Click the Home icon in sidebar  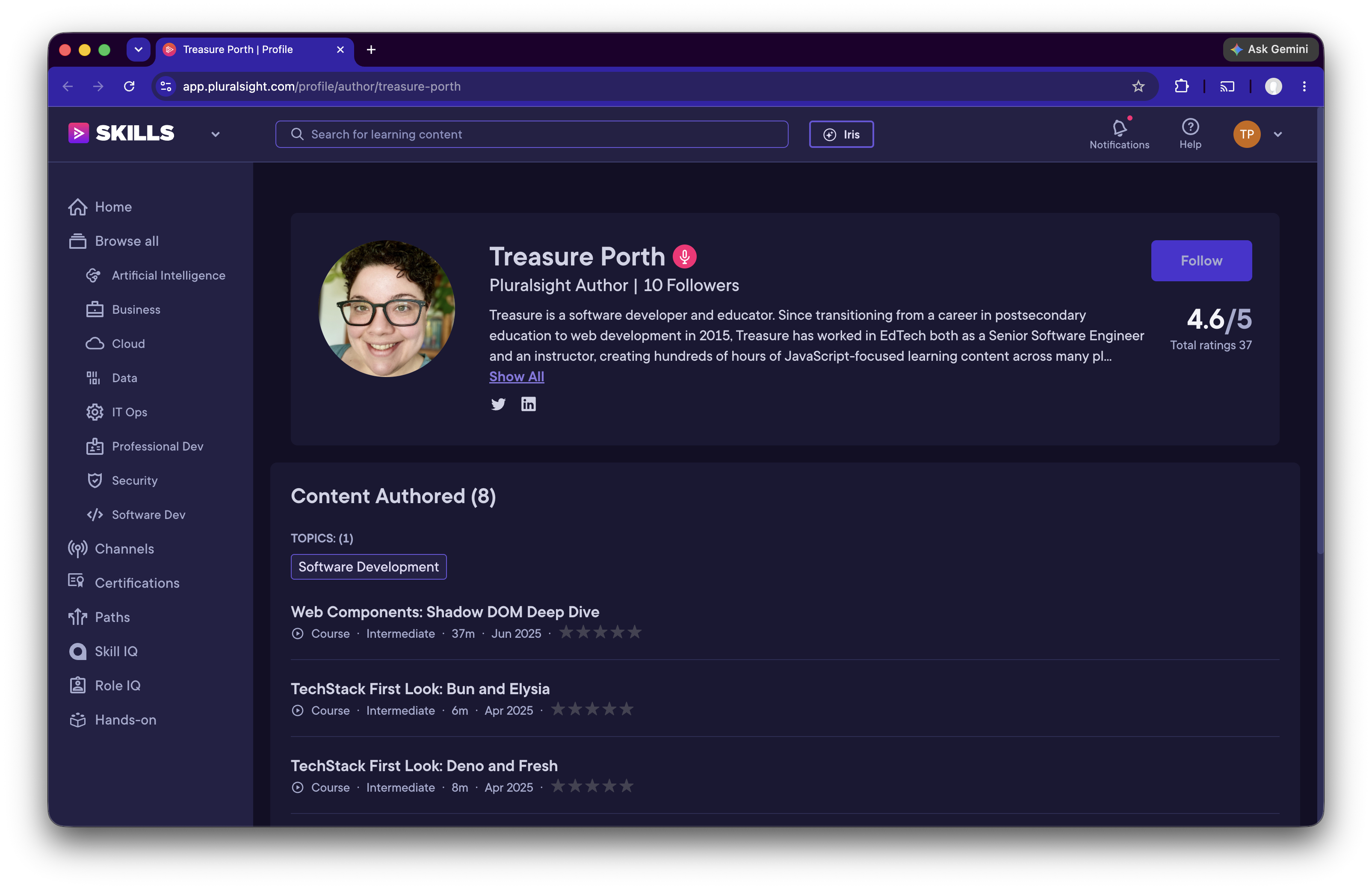78,207
